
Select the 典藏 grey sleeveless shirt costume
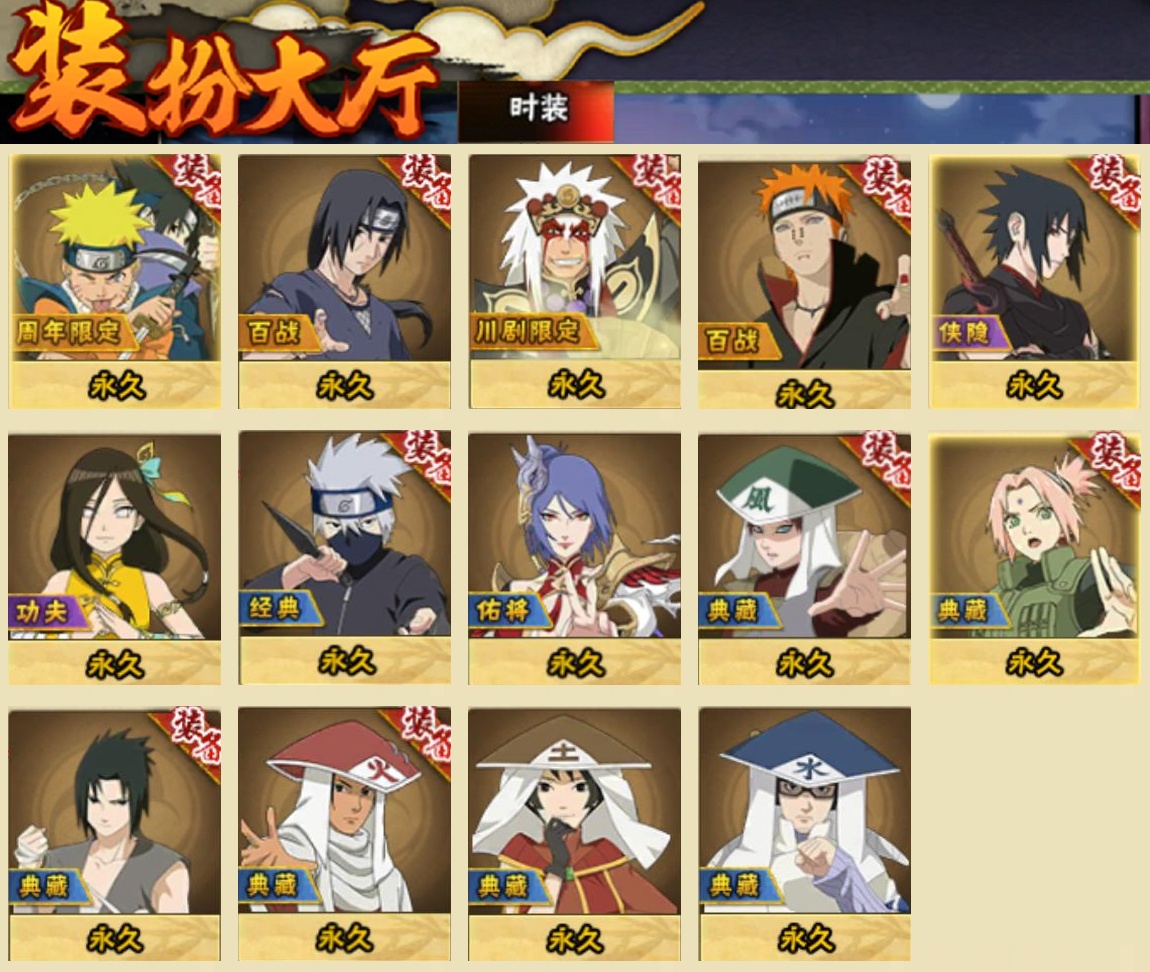pyautogui.click(x=114, y=834)
